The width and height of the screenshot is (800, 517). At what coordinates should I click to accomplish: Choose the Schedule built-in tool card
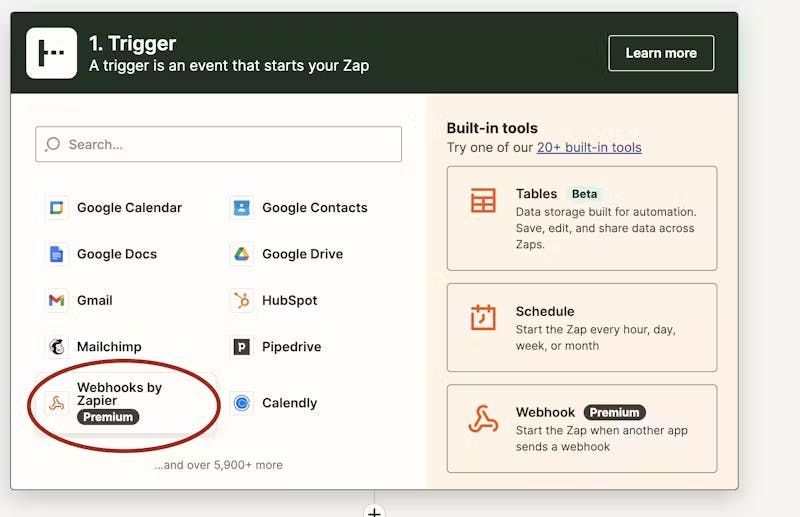(x=582, y=328)
